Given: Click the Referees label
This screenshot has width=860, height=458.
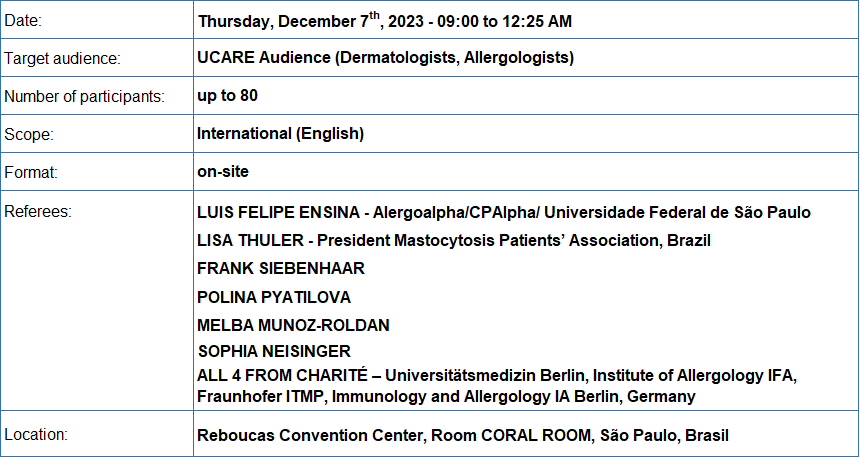Looking at the screenshot, I should click(x=38, y=212).
